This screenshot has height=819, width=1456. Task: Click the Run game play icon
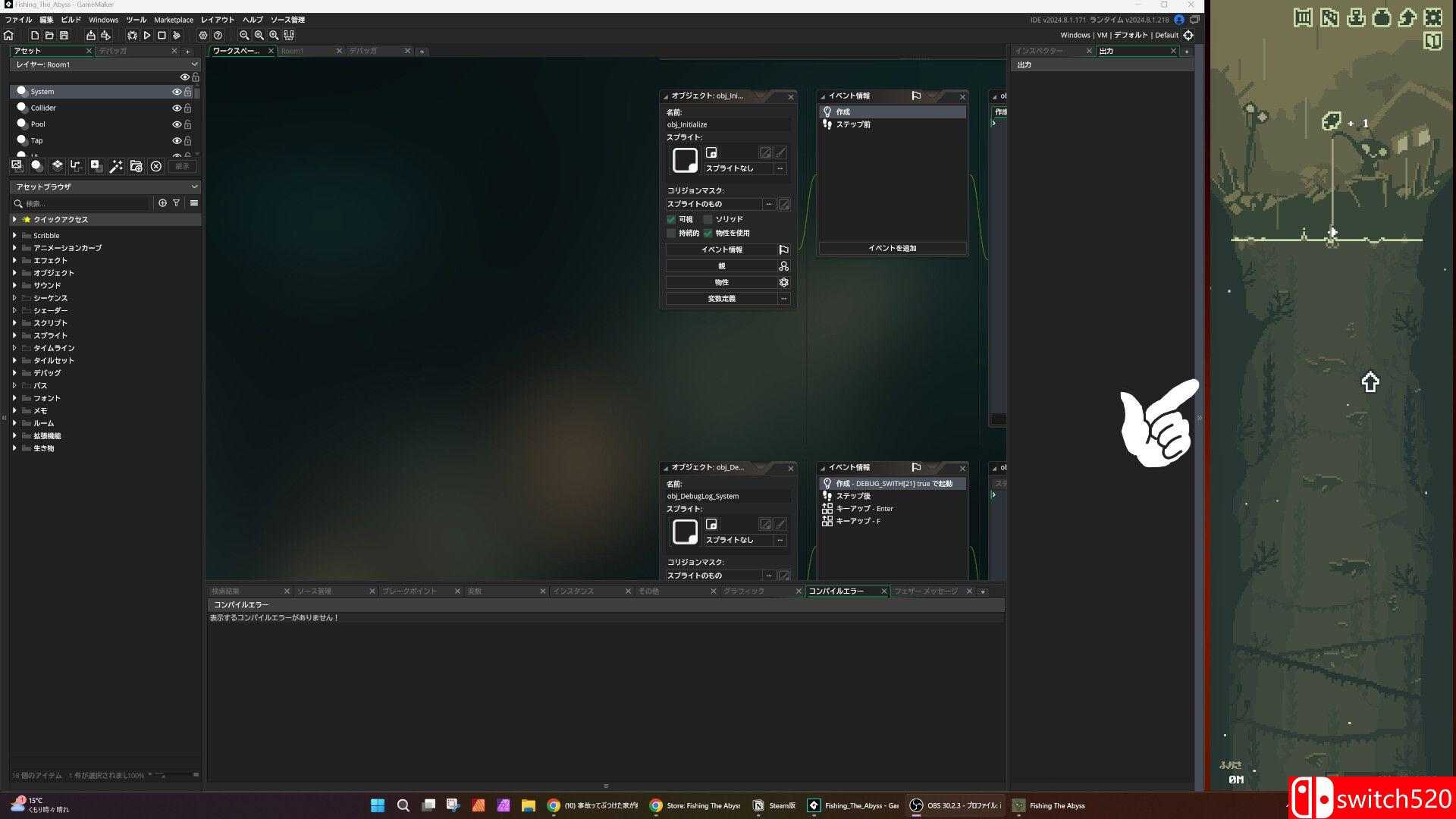147,35
